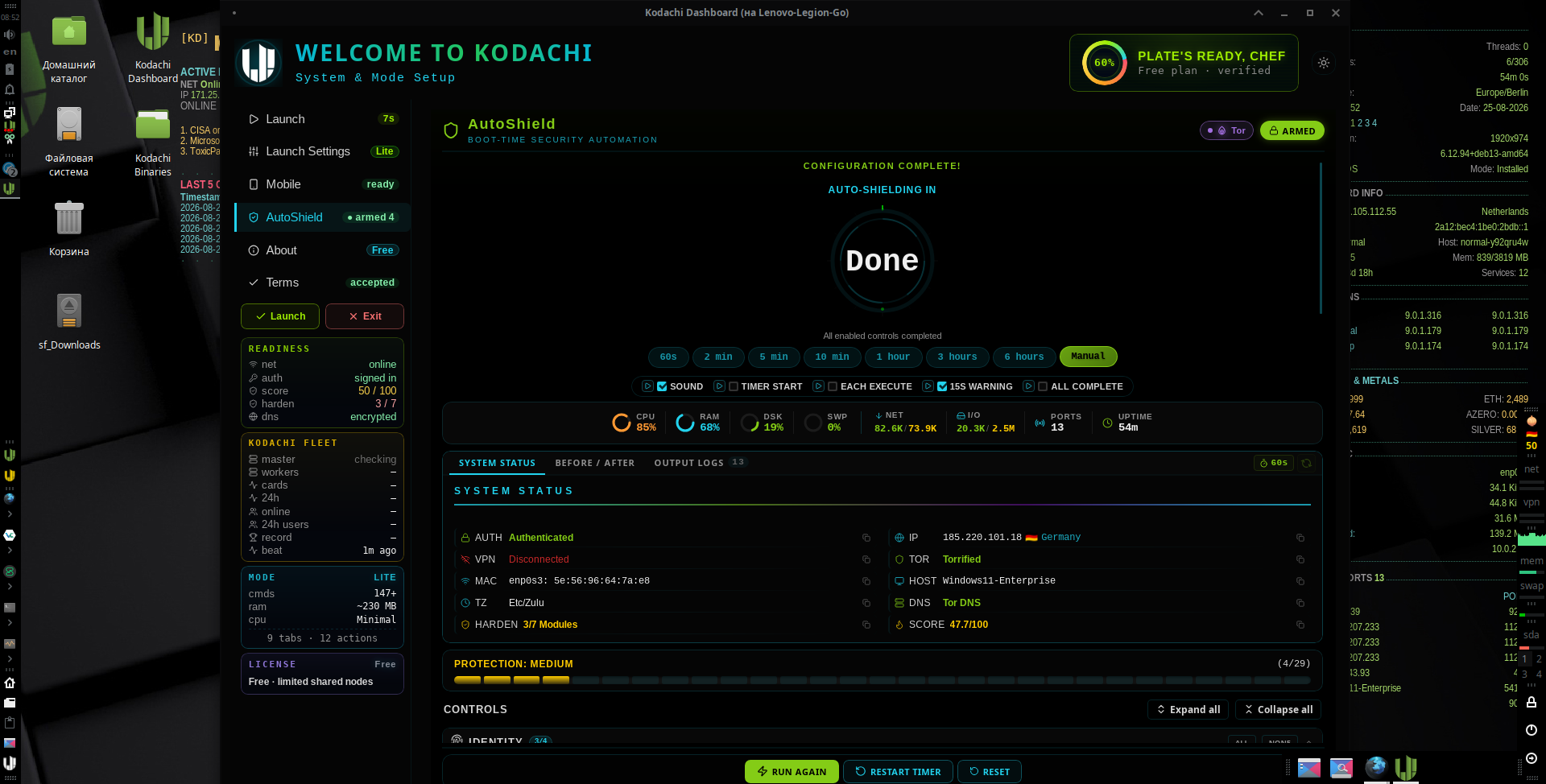Copy the TZ timezone value
Viewport: 1546px width, 784px height.
(x=866, y=603)
